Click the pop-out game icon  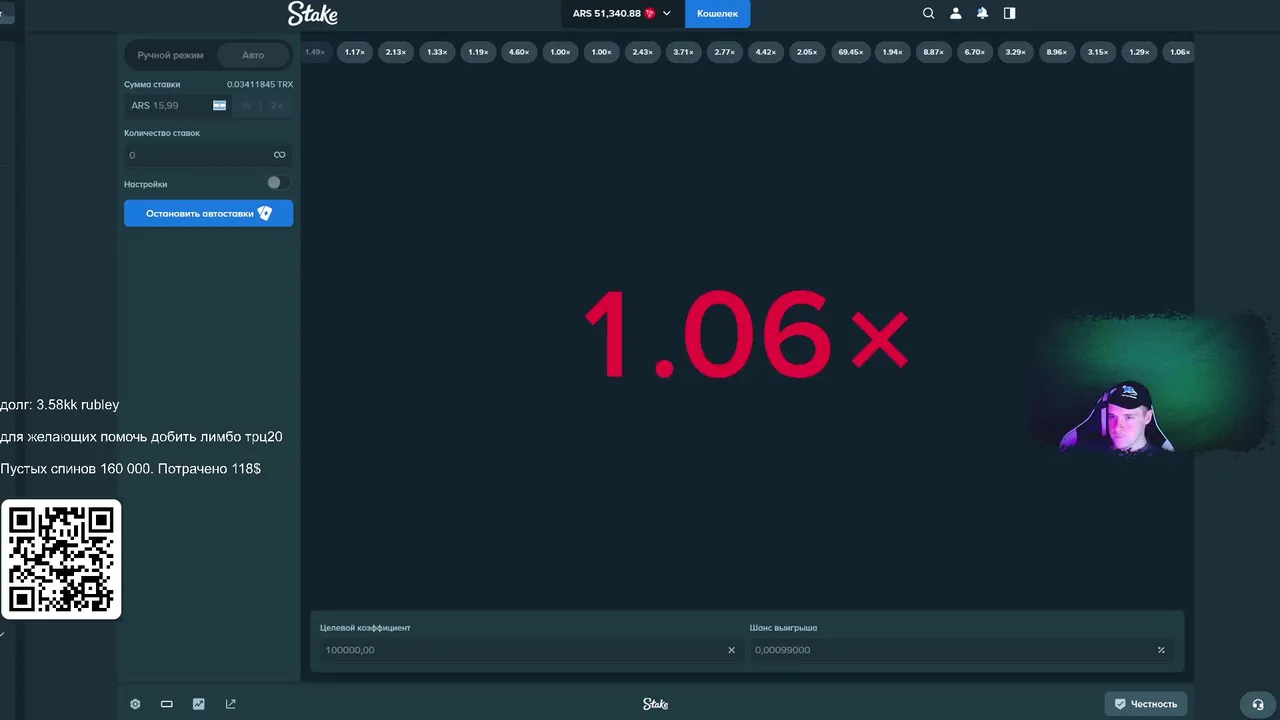coord(231,704)
